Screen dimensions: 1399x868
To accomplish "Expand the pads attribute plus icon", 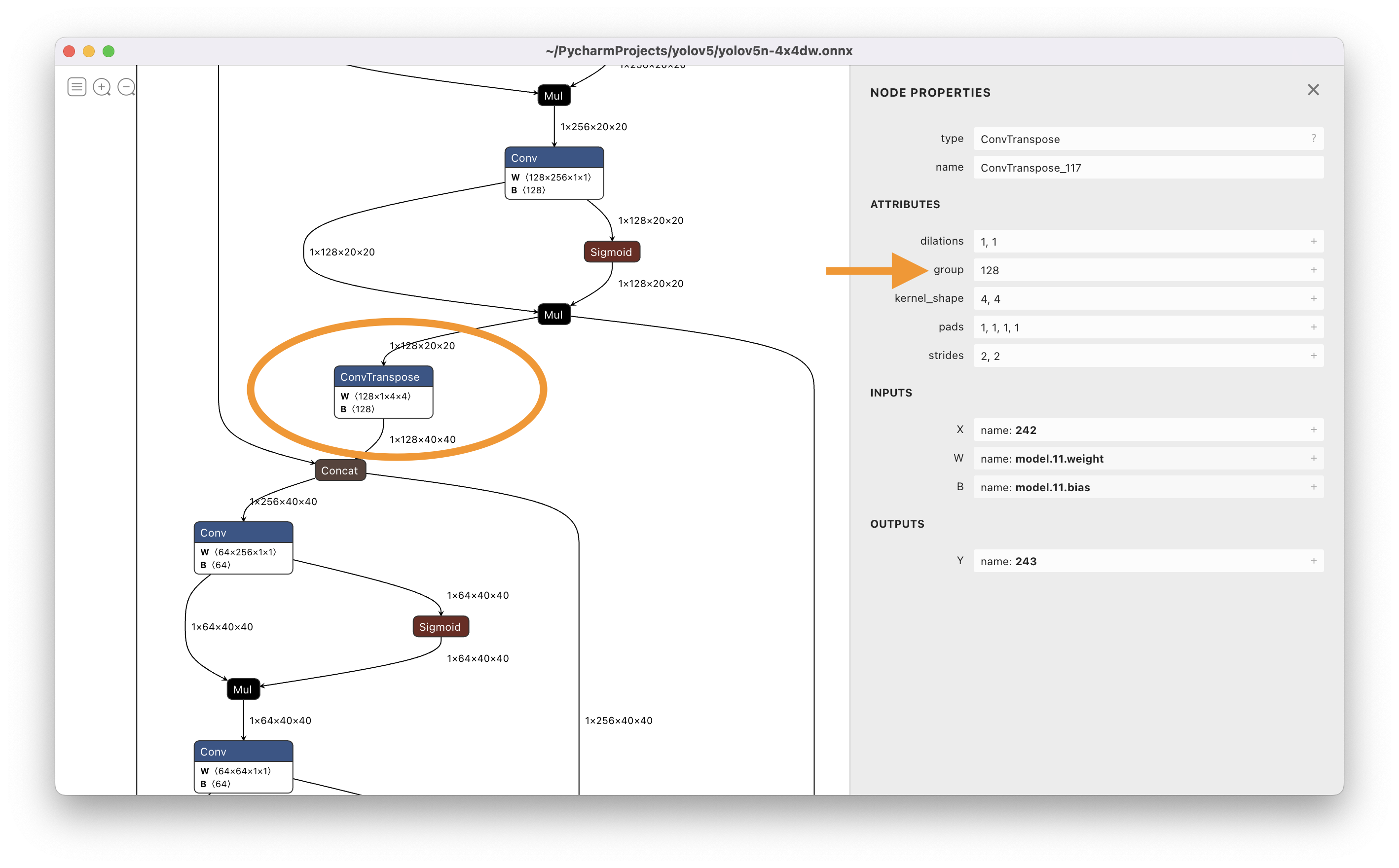I will (1313, 327).
